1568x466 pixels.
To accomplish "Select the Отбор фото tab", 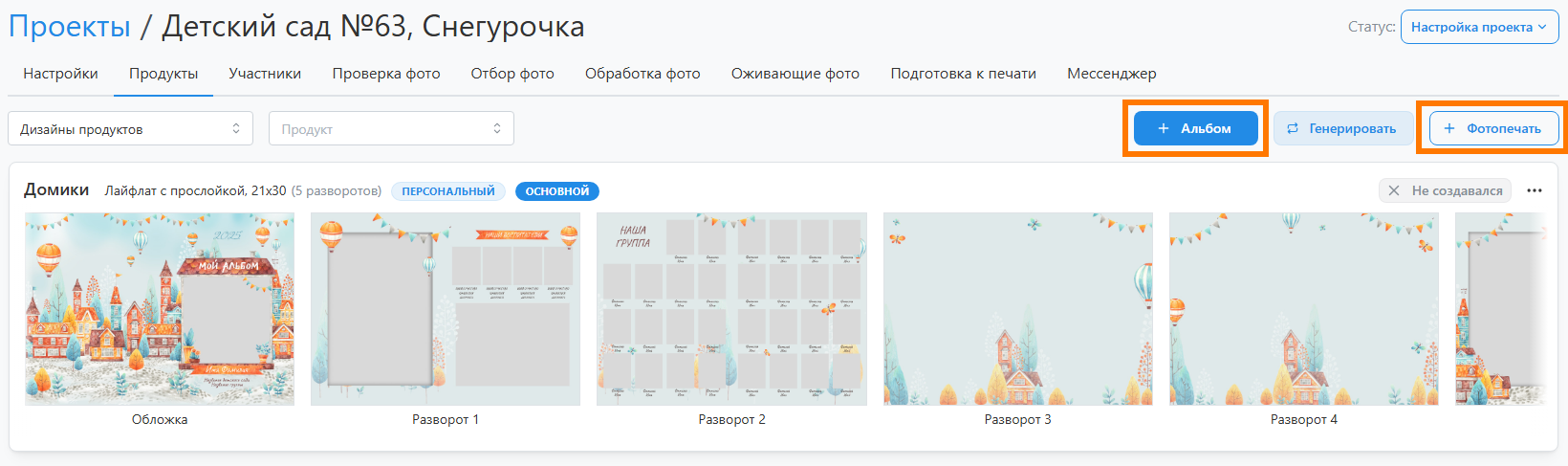I will coord(512,74).
